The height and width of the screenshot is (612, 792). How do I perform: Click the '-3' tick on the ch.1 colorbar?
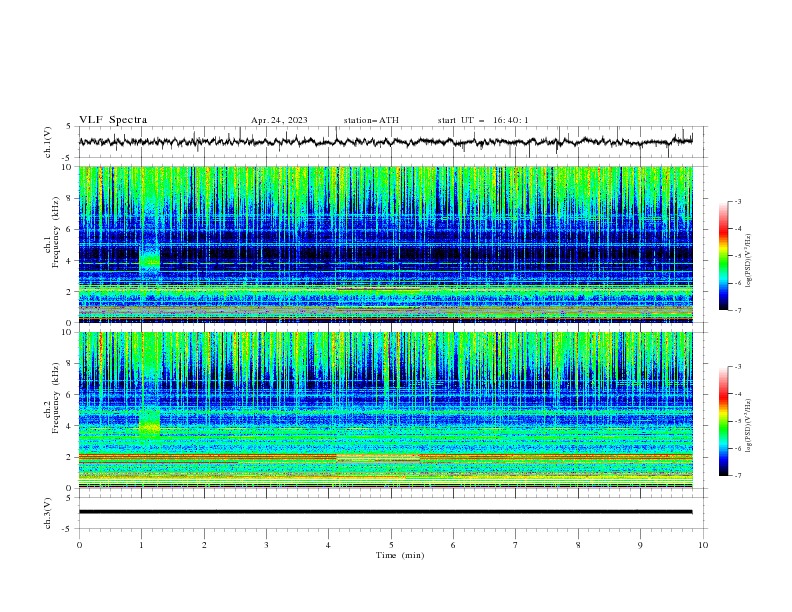(738, 201)
